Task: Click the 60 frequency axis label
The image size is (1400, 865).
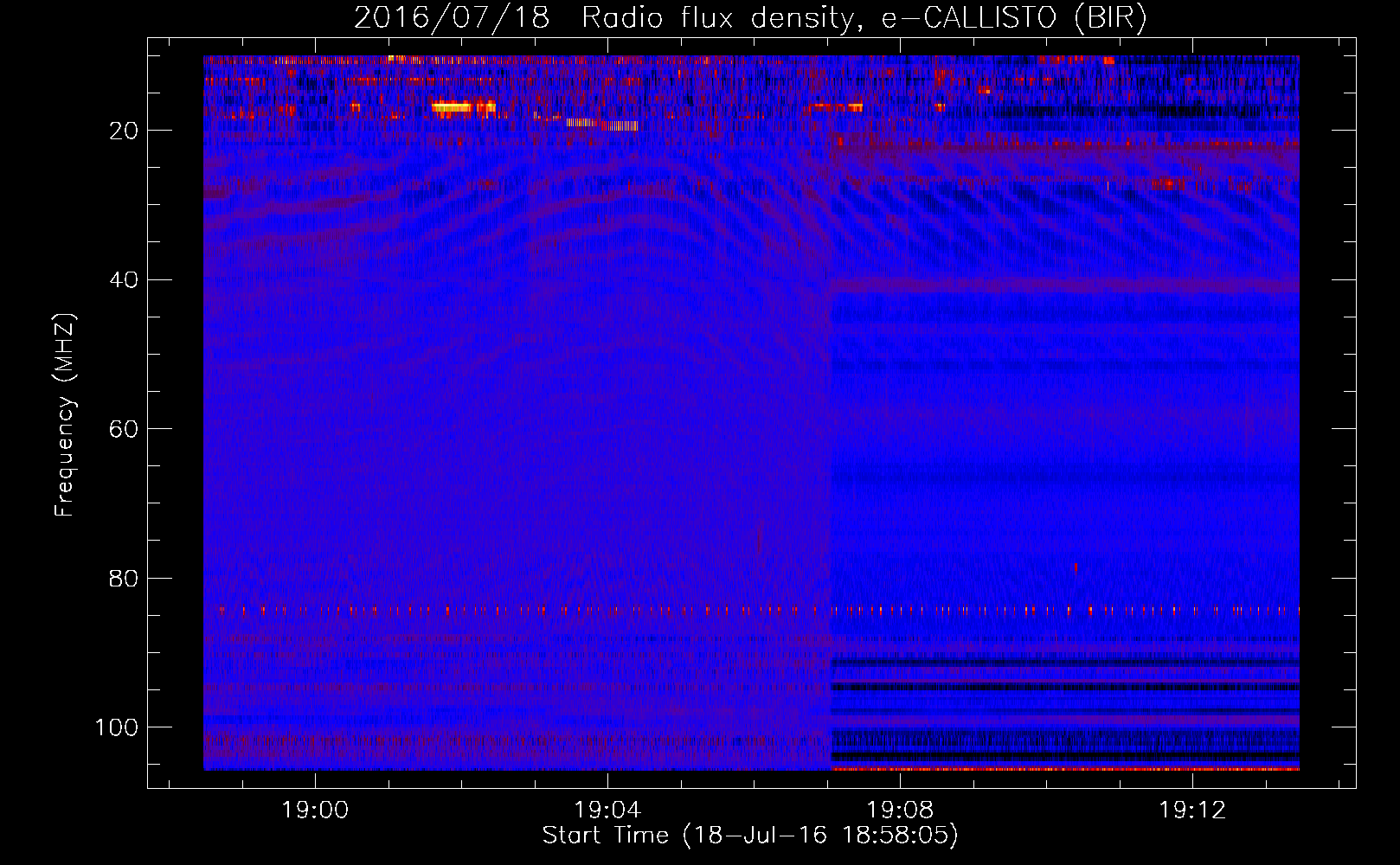Action: 124,429
